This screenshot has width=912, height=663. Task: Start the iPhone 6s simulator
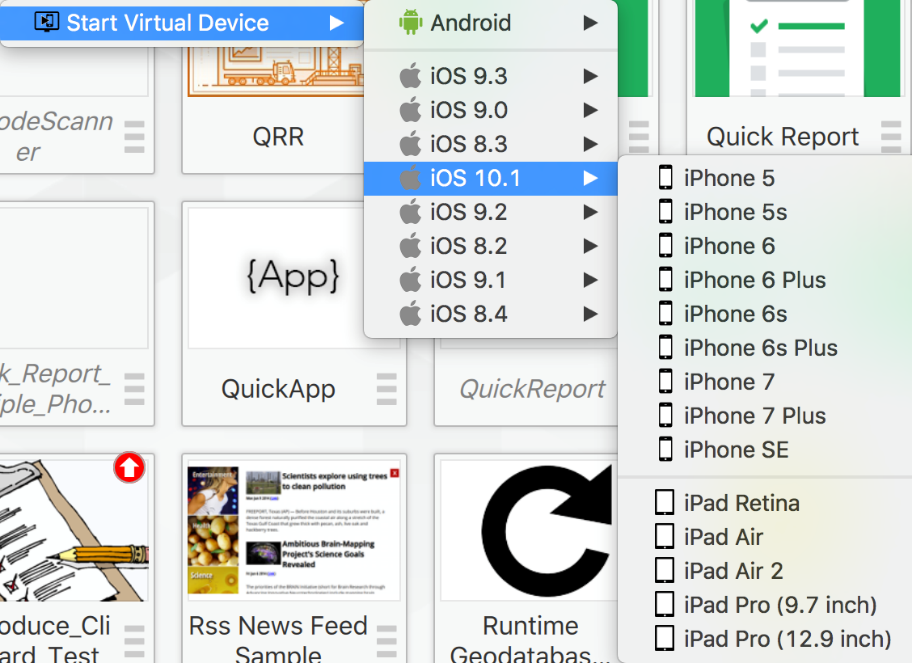(765, 314)
